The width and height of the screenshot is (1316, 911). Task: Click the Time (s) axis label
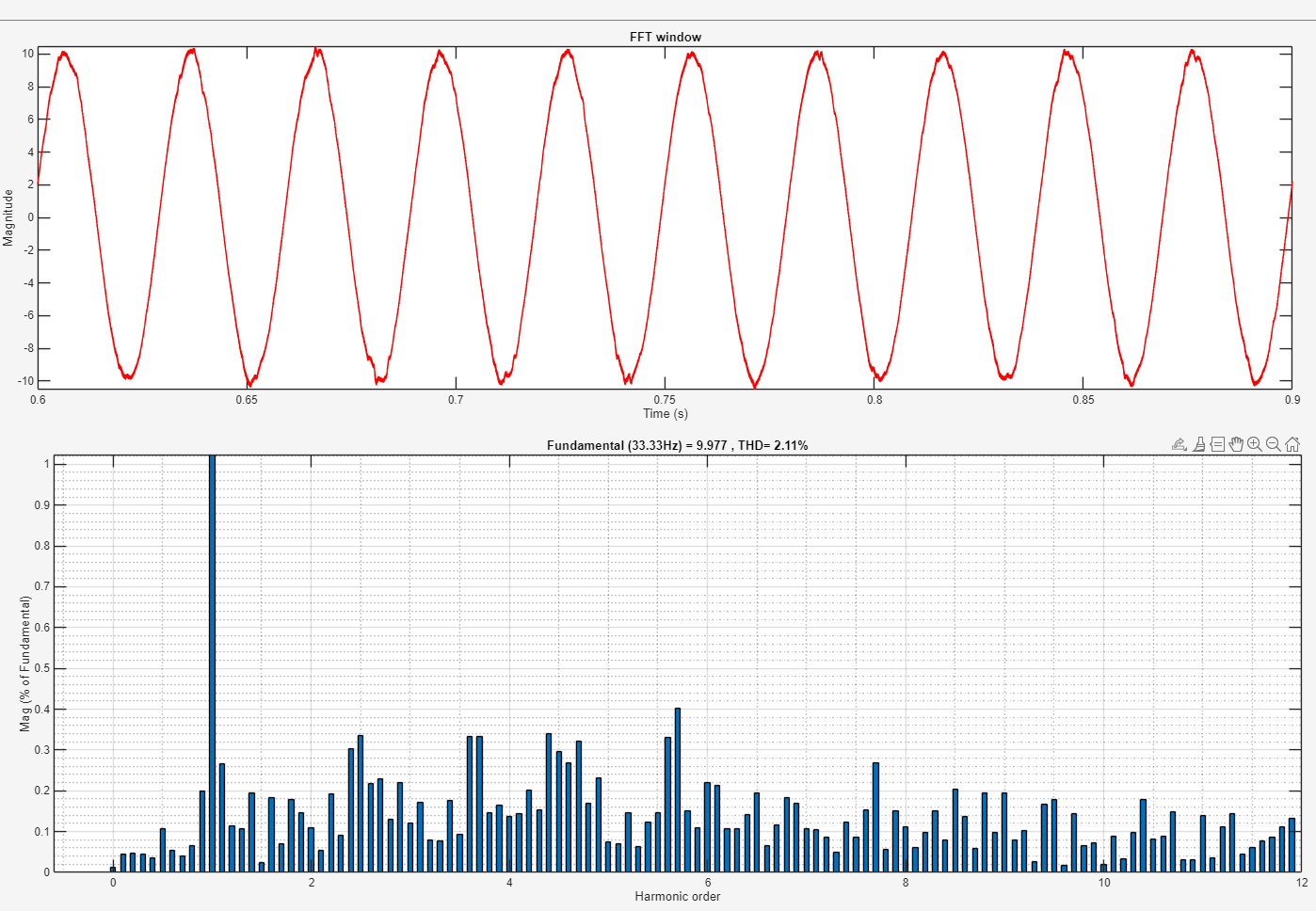click(666, 413)
